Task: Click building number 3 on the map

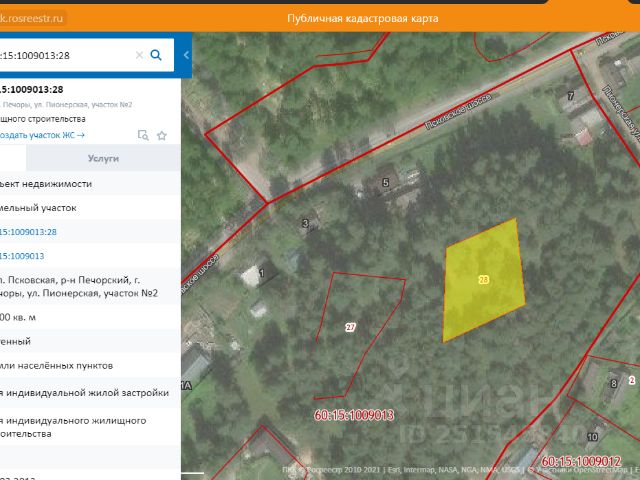Action: coord(305,224)
